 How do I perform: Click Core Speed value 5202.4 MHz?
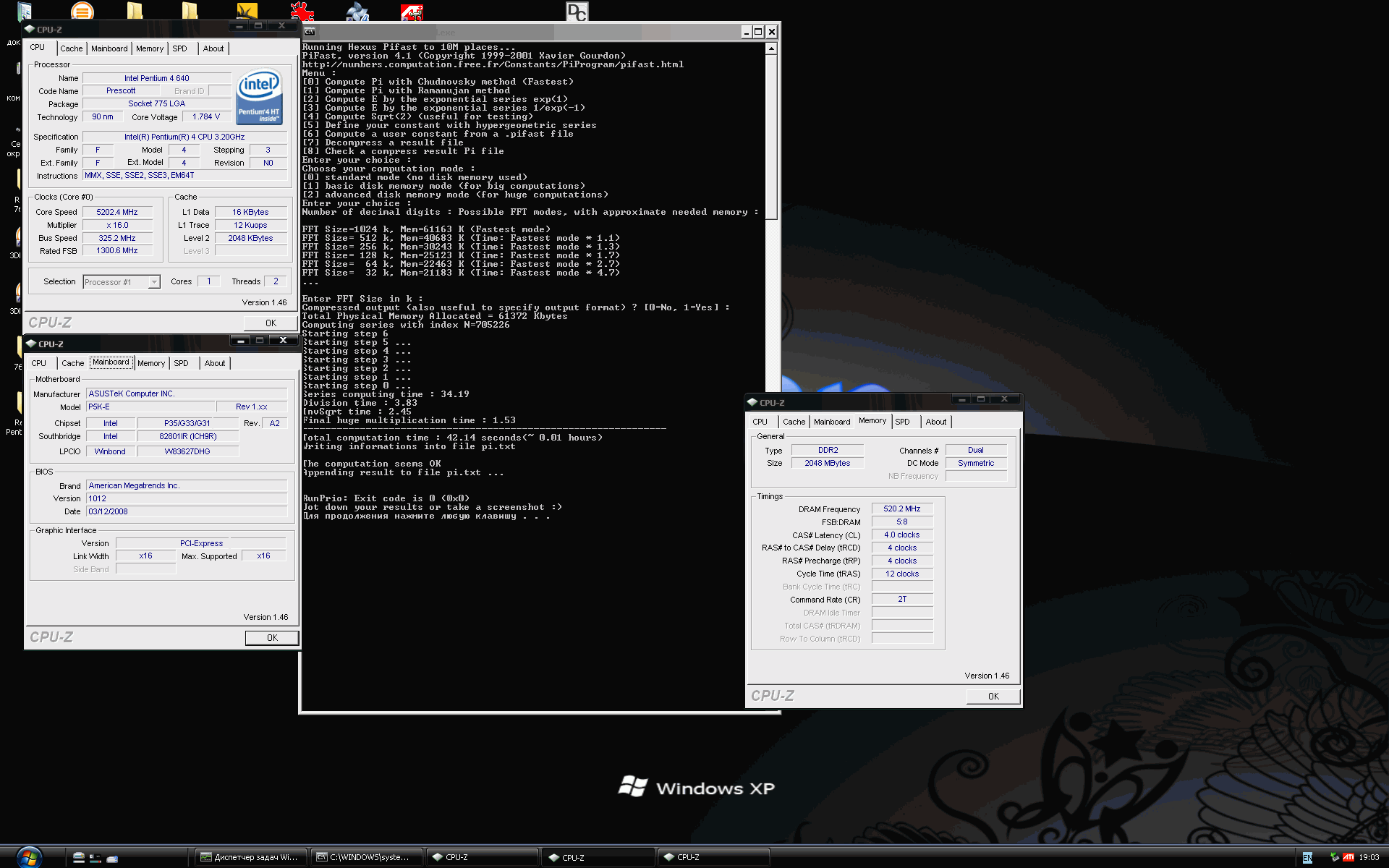(117, 212)
